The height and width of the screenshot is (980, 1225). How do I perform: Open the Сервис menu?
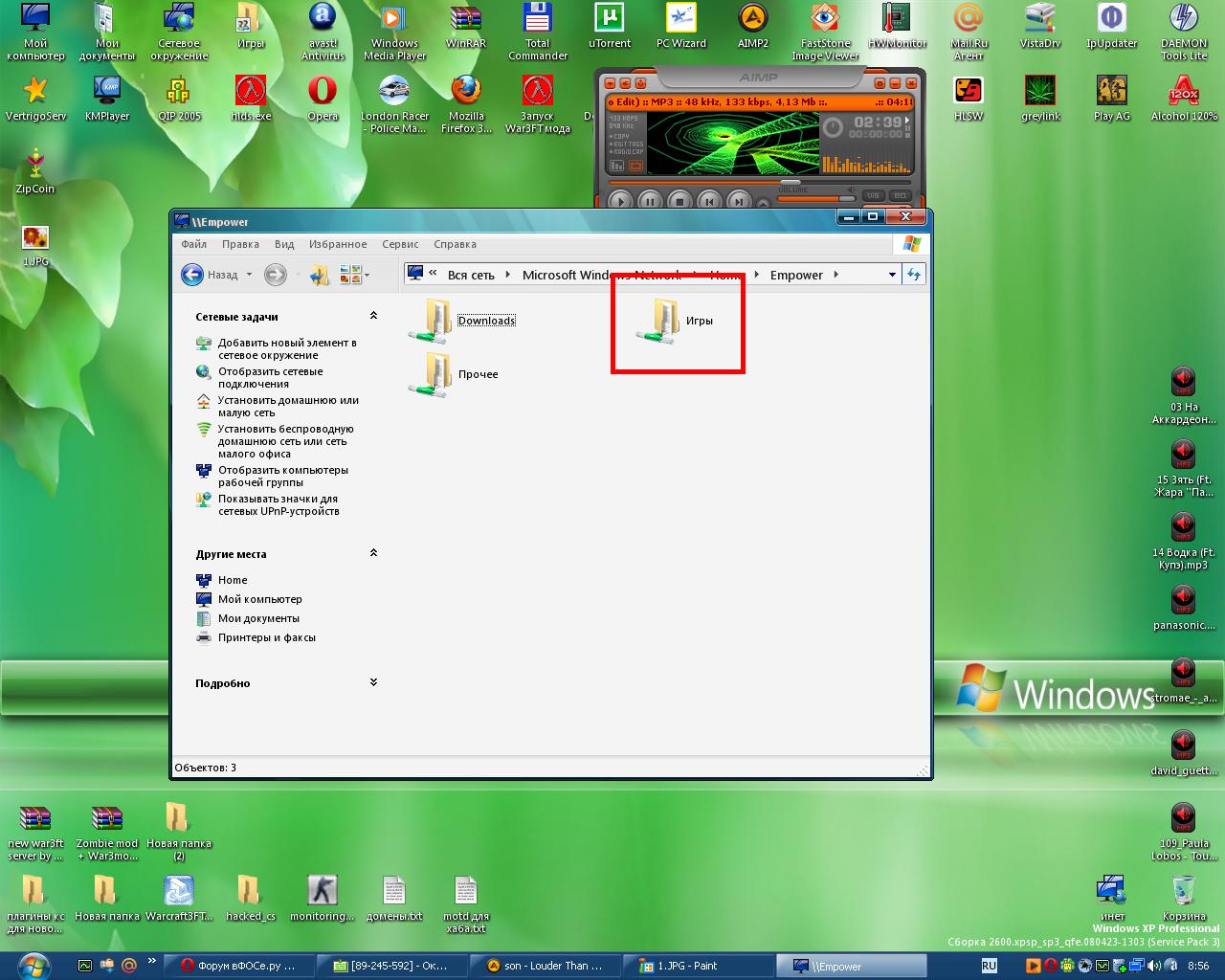[x=400, y=244]
